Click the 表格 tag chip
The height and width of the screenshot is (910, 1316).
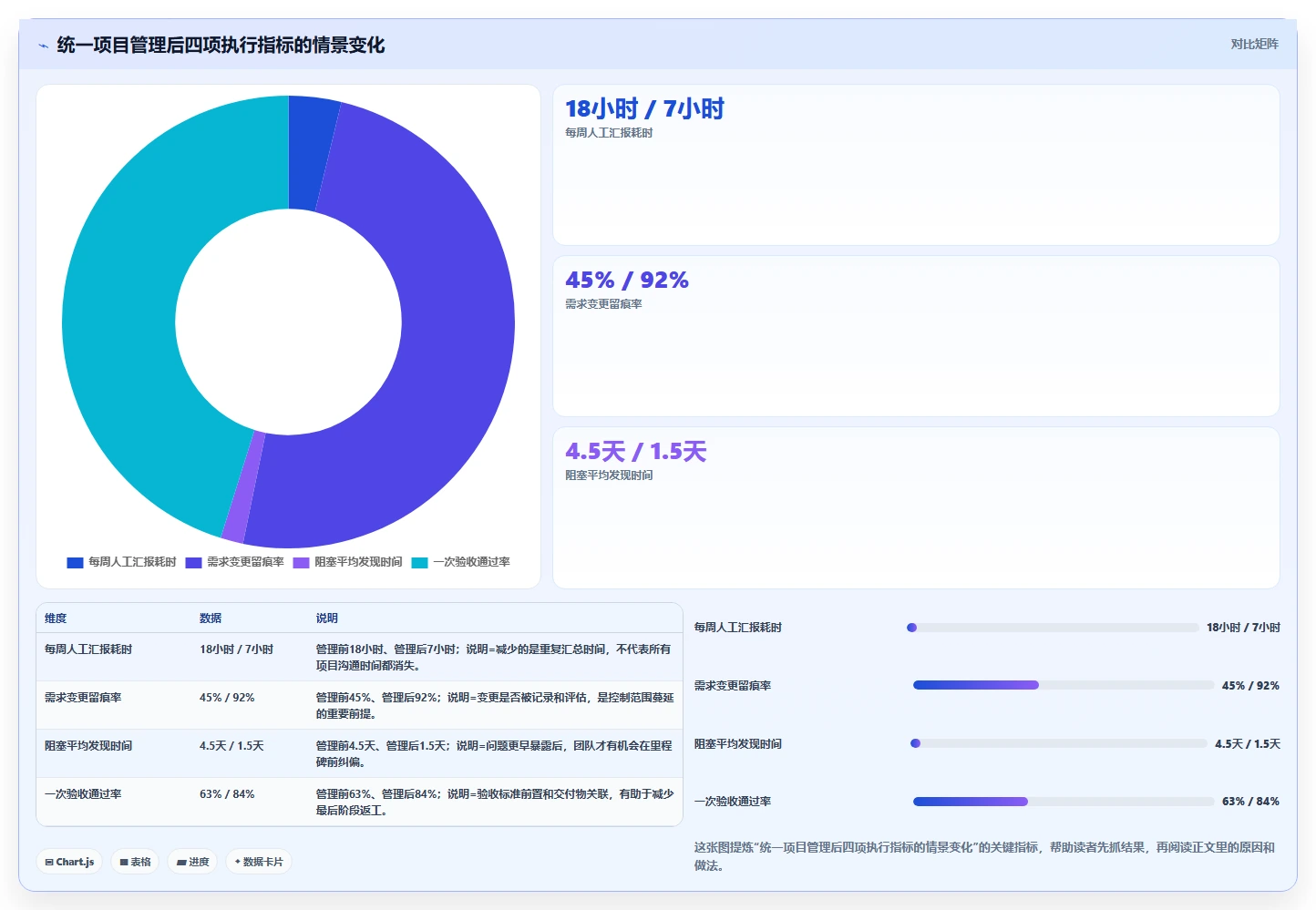[135, 862]
